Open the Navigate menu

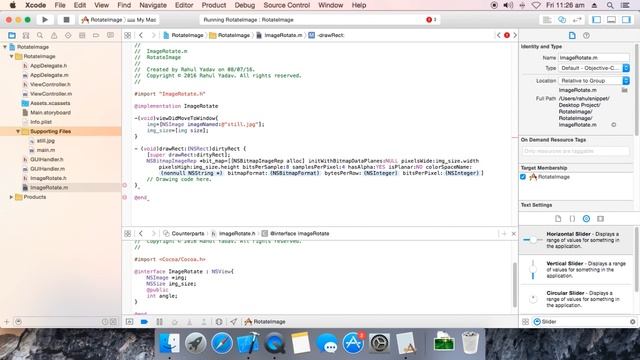(153, 5)
